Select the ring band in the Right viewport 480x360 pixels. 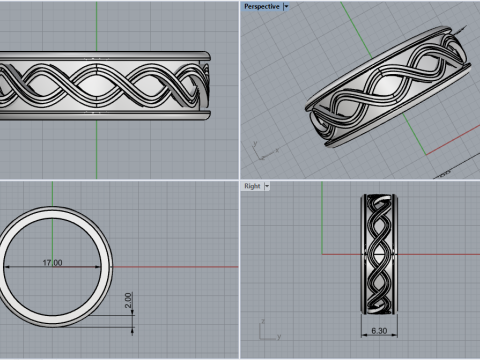379,254
